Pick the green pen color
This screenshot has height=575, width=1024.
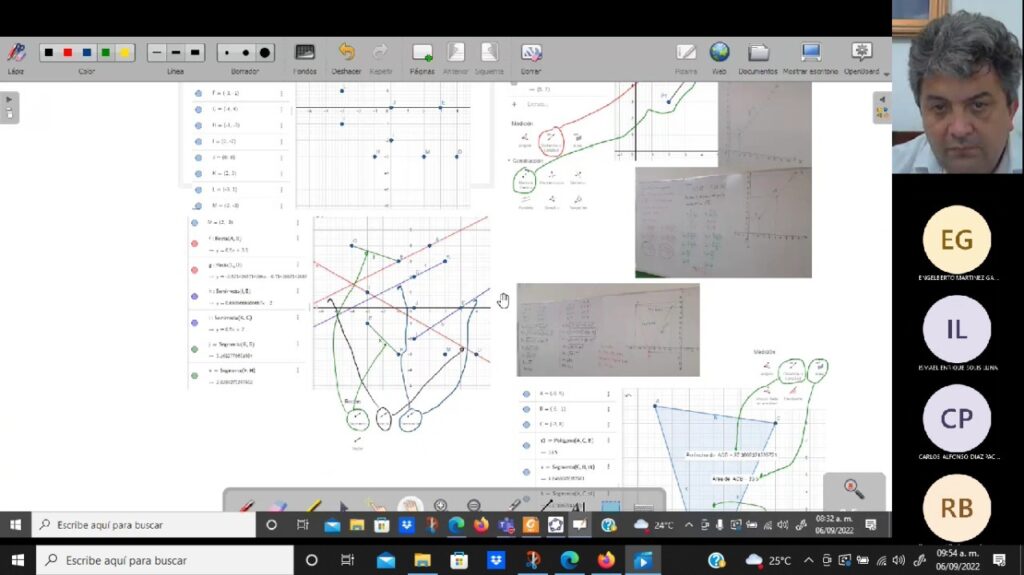(105, 53)
